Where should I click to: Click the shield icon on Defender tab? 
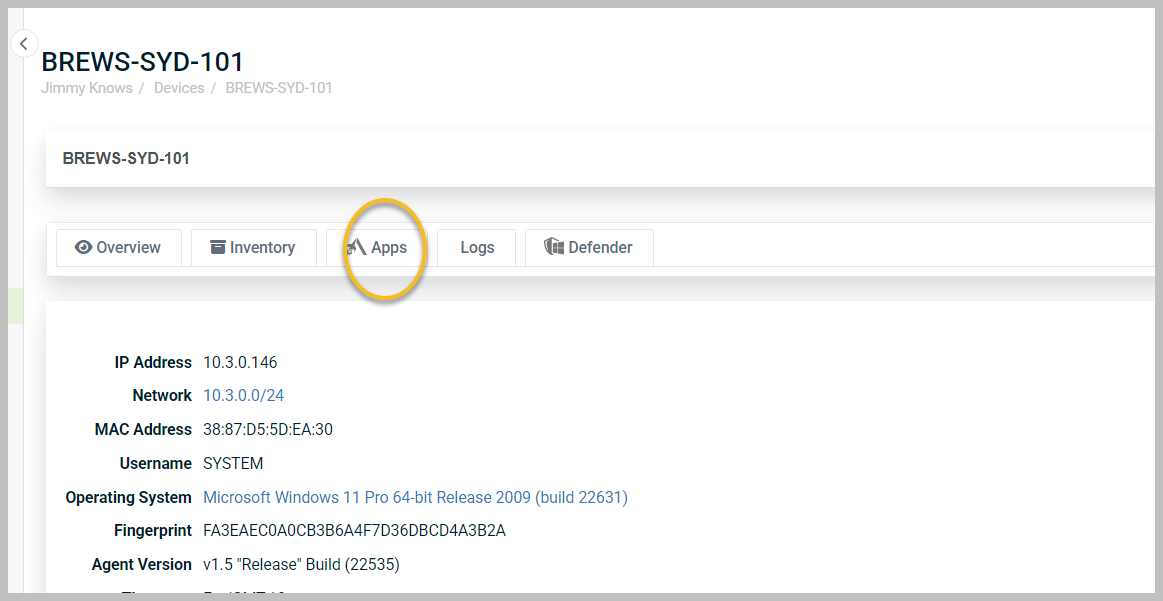click(x=554, y=247)
